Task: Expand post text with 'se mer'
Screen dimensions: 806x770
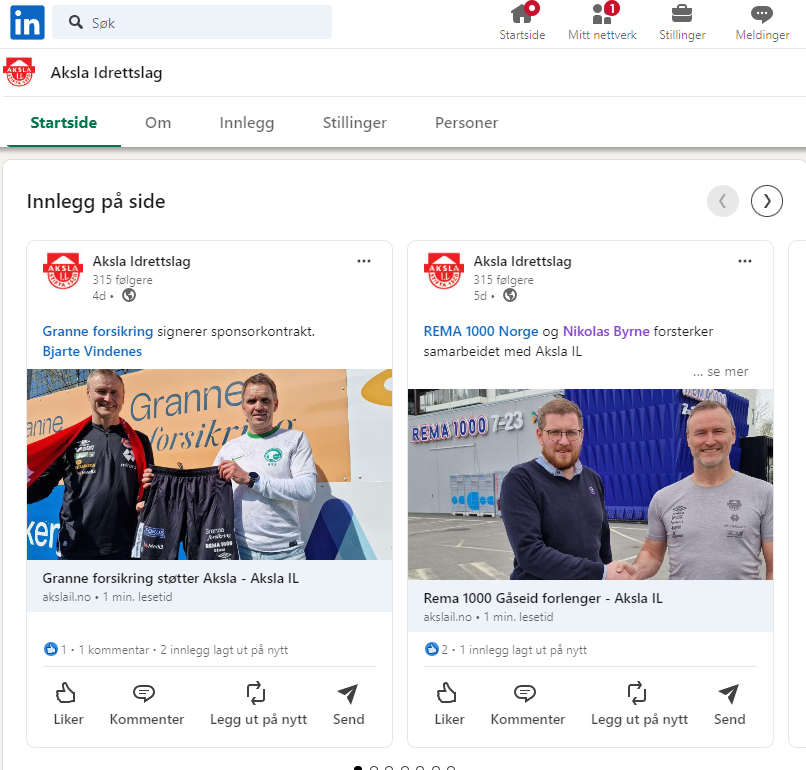Action: coord(720,372)
